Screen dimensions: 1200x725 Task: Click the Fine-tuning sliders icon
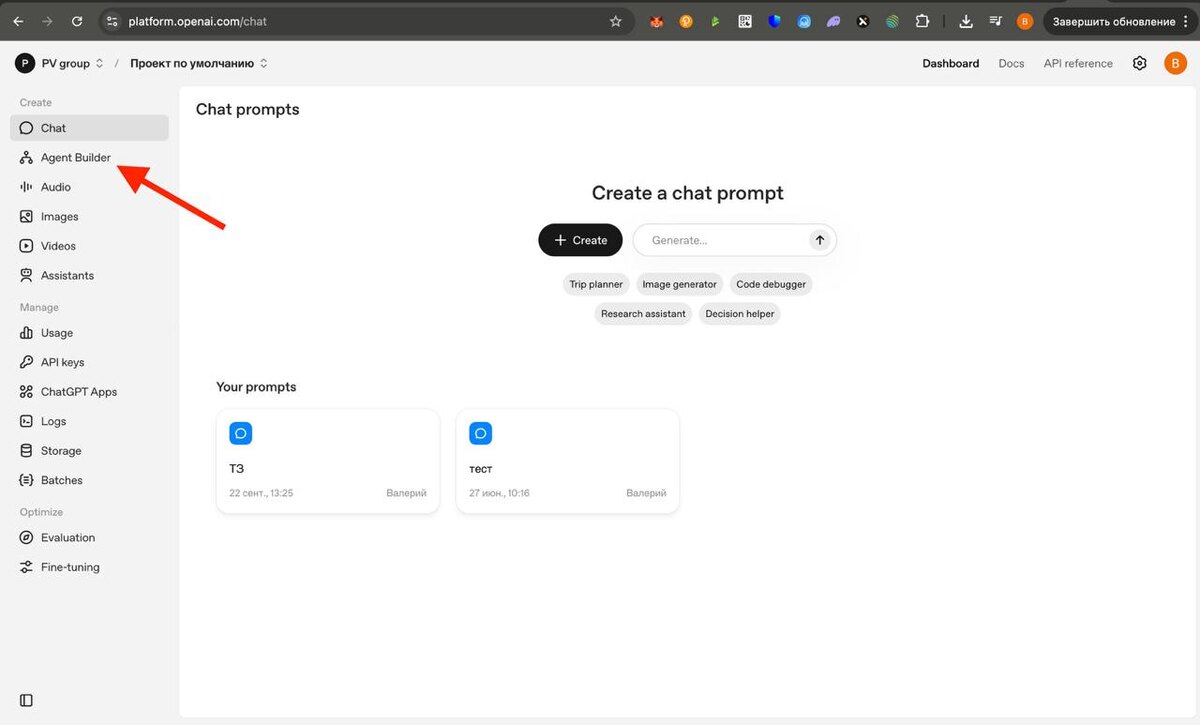(x=27, y=567)
